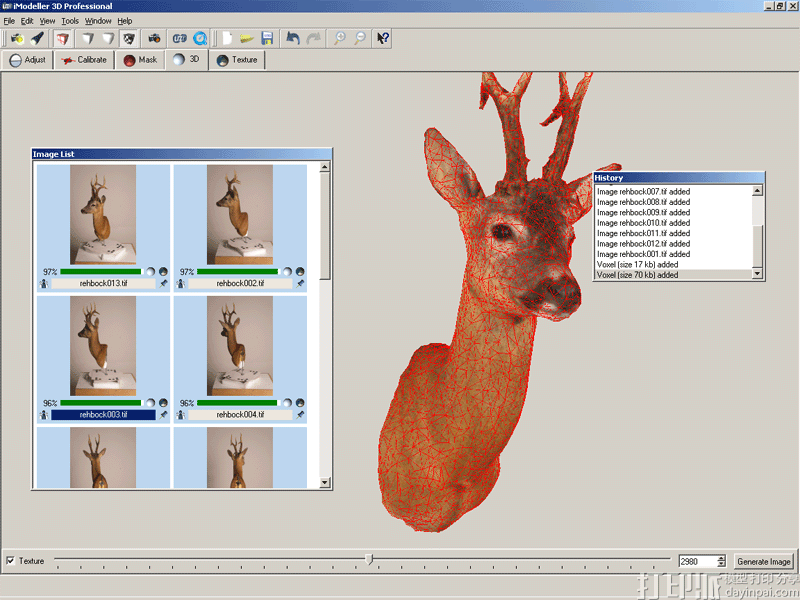
Task: Click the white sphere icon for rehbock002.tif
Action: (x=287, y=272)
